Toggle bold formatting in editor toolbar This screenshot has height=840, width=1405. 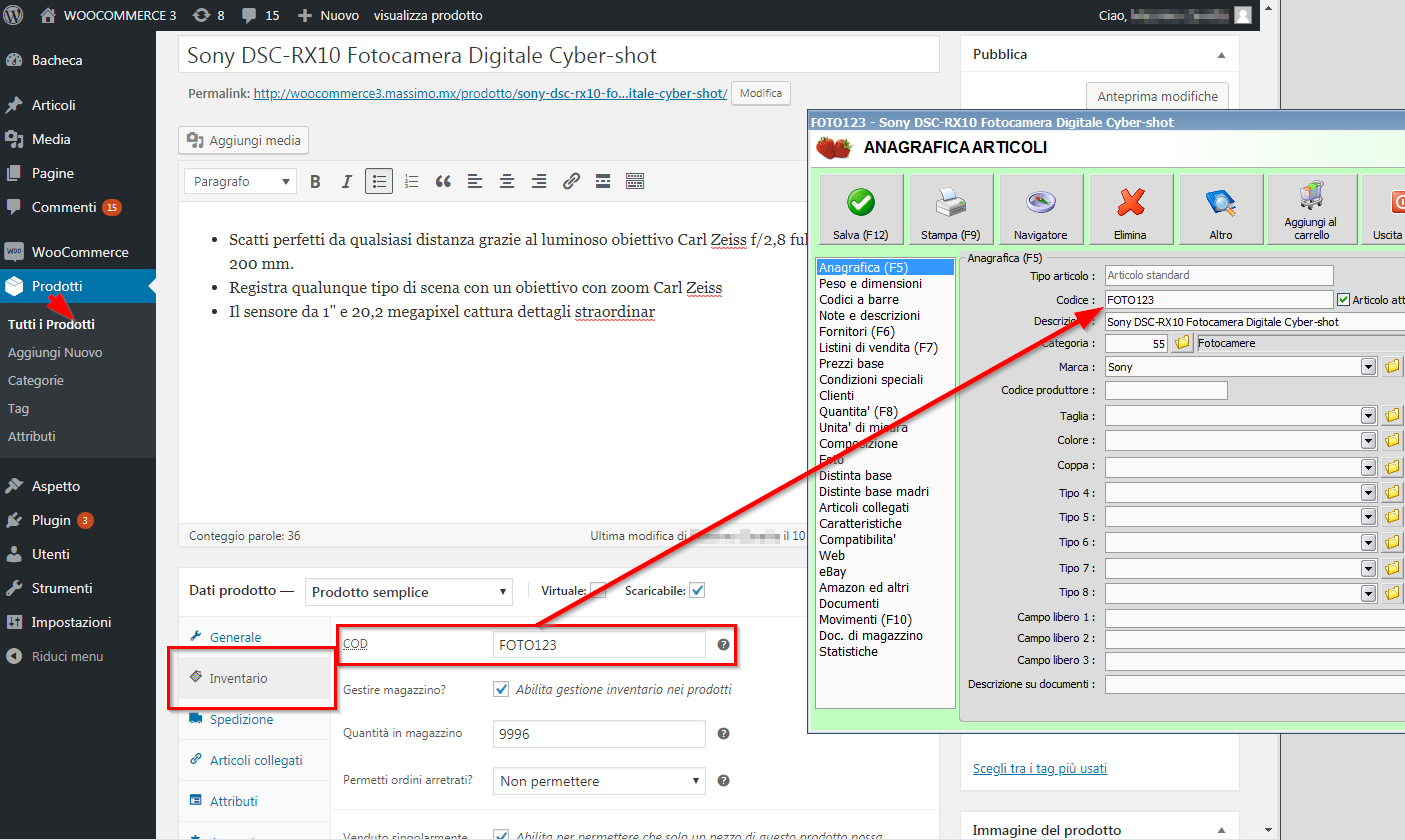coord(315,182)
